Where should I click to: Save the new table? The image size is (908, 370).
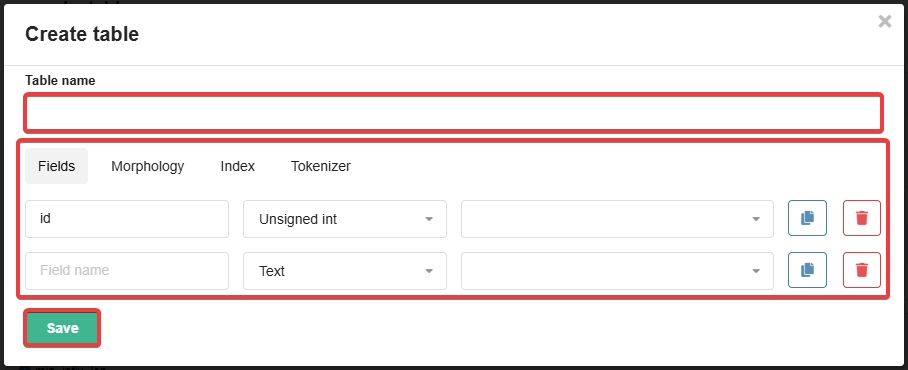click(62, 328)
